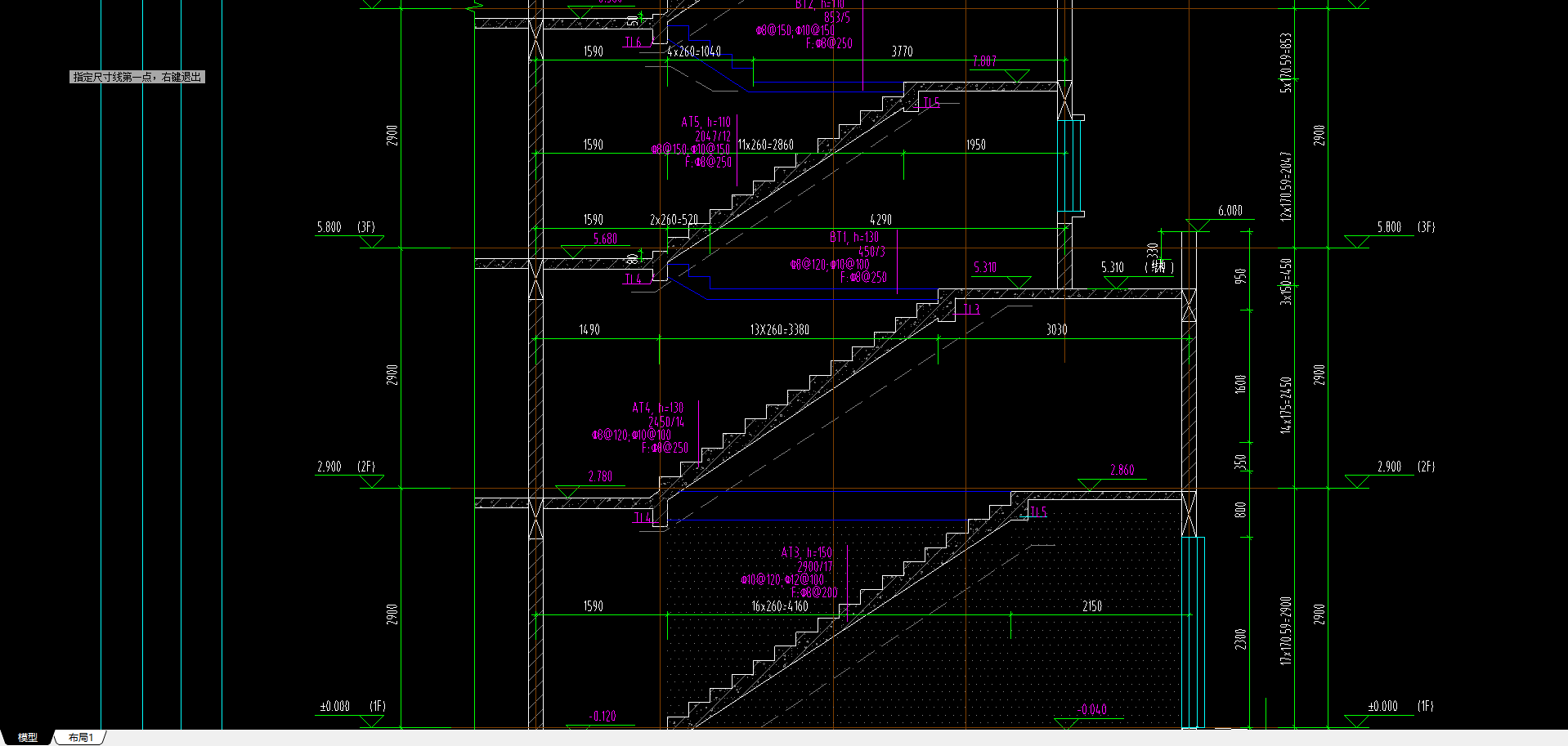Select dimension text 11x260=2860
1568x746 pixels.
(x=765, y=145)
